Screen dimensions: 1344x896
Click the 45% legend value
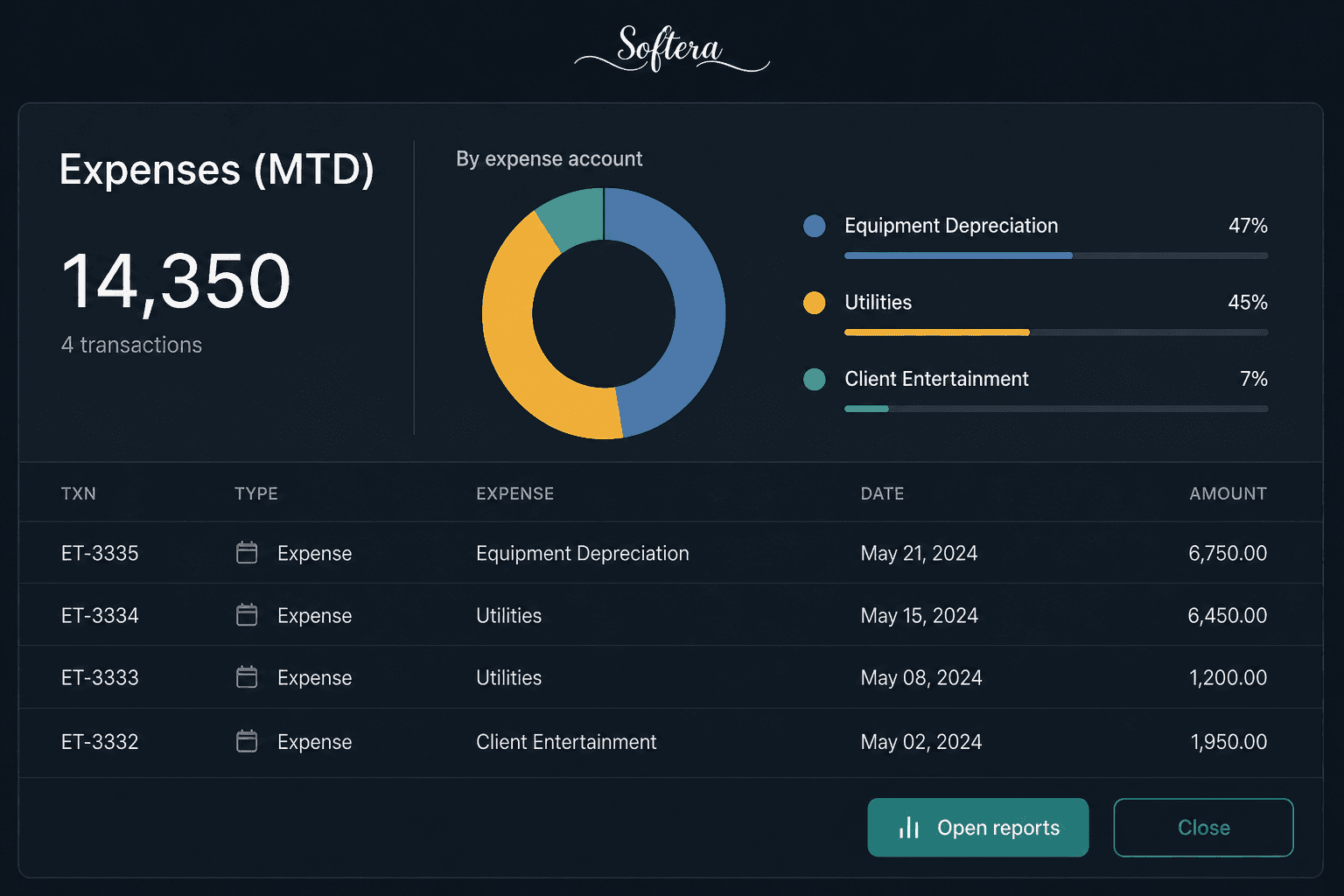(1248, 302)
